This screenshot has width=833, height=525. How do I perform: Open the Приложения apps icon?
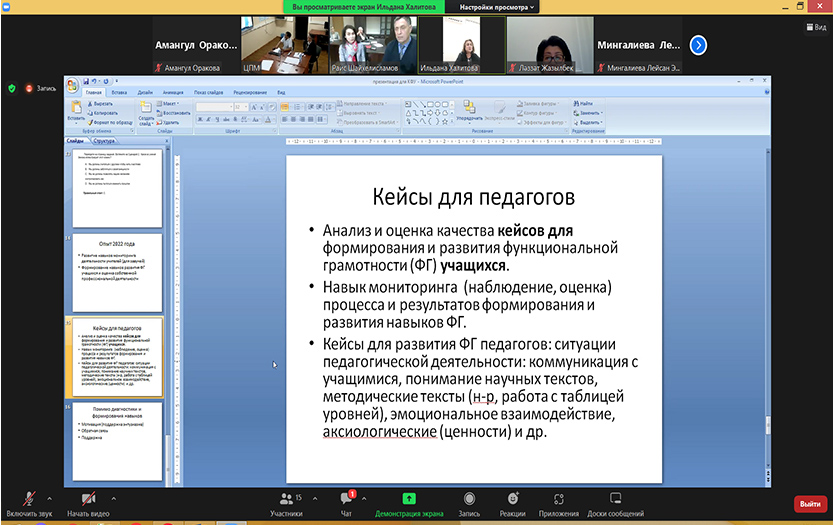click(x=558, y=502)
